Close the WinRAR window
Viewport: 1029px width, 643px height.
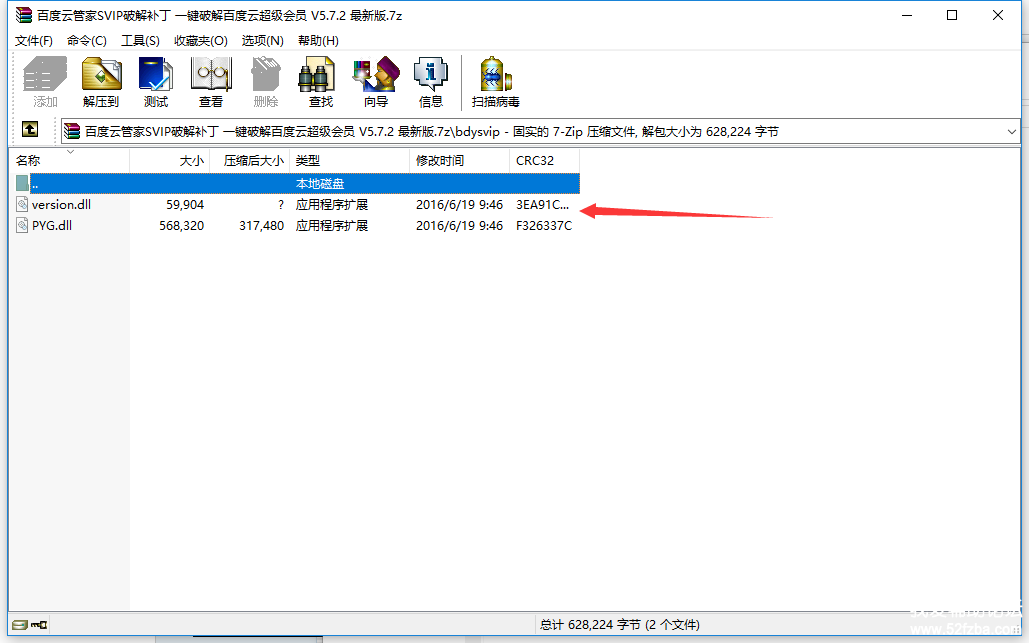[x=998, y=15]
